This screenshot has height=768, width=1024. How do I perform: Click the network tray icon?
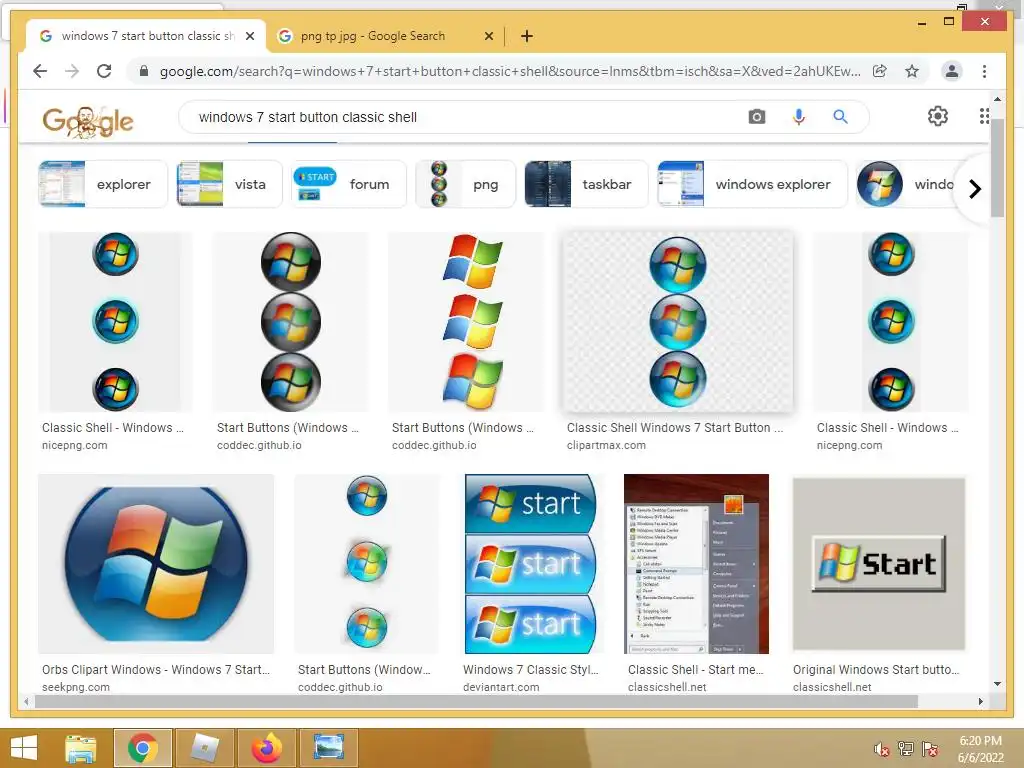(905, 748)
